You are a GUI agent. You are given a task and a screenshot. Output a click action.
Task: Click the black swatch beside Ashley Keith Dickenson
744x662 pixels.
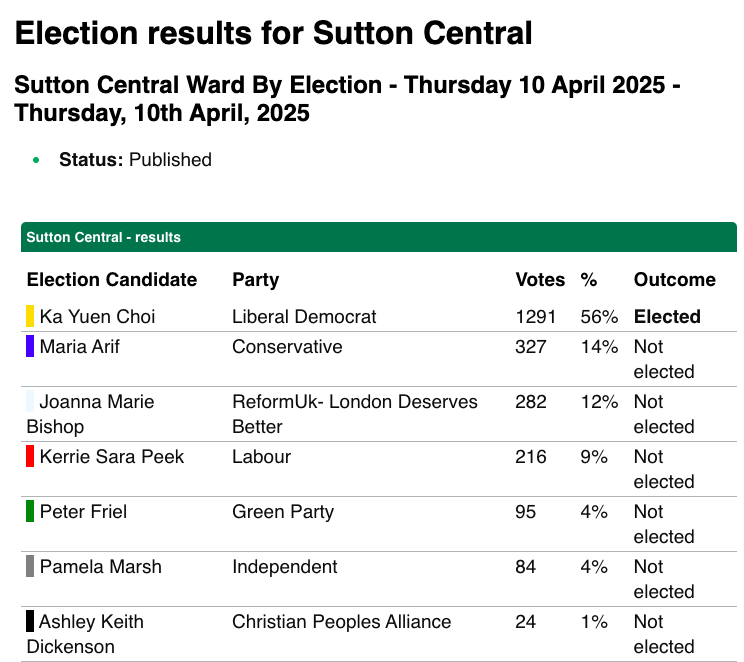coord(30,622)
